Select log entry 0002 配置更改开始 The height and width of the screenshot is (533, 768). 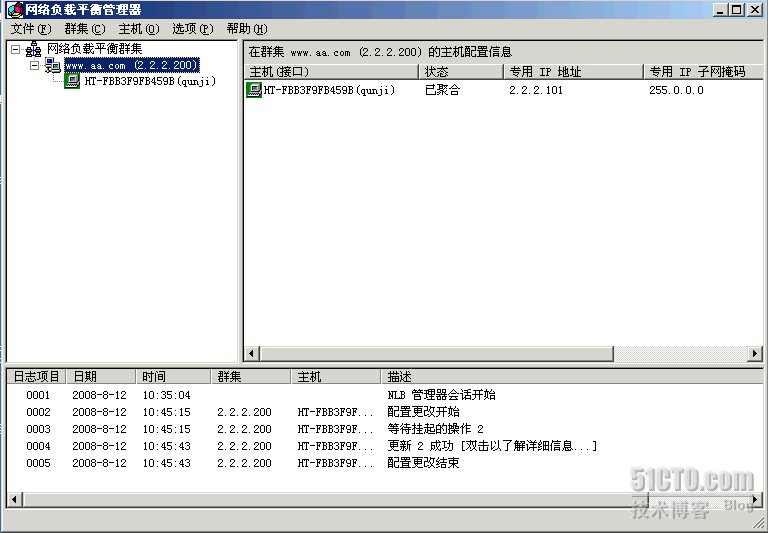click(x=384, y=412)
